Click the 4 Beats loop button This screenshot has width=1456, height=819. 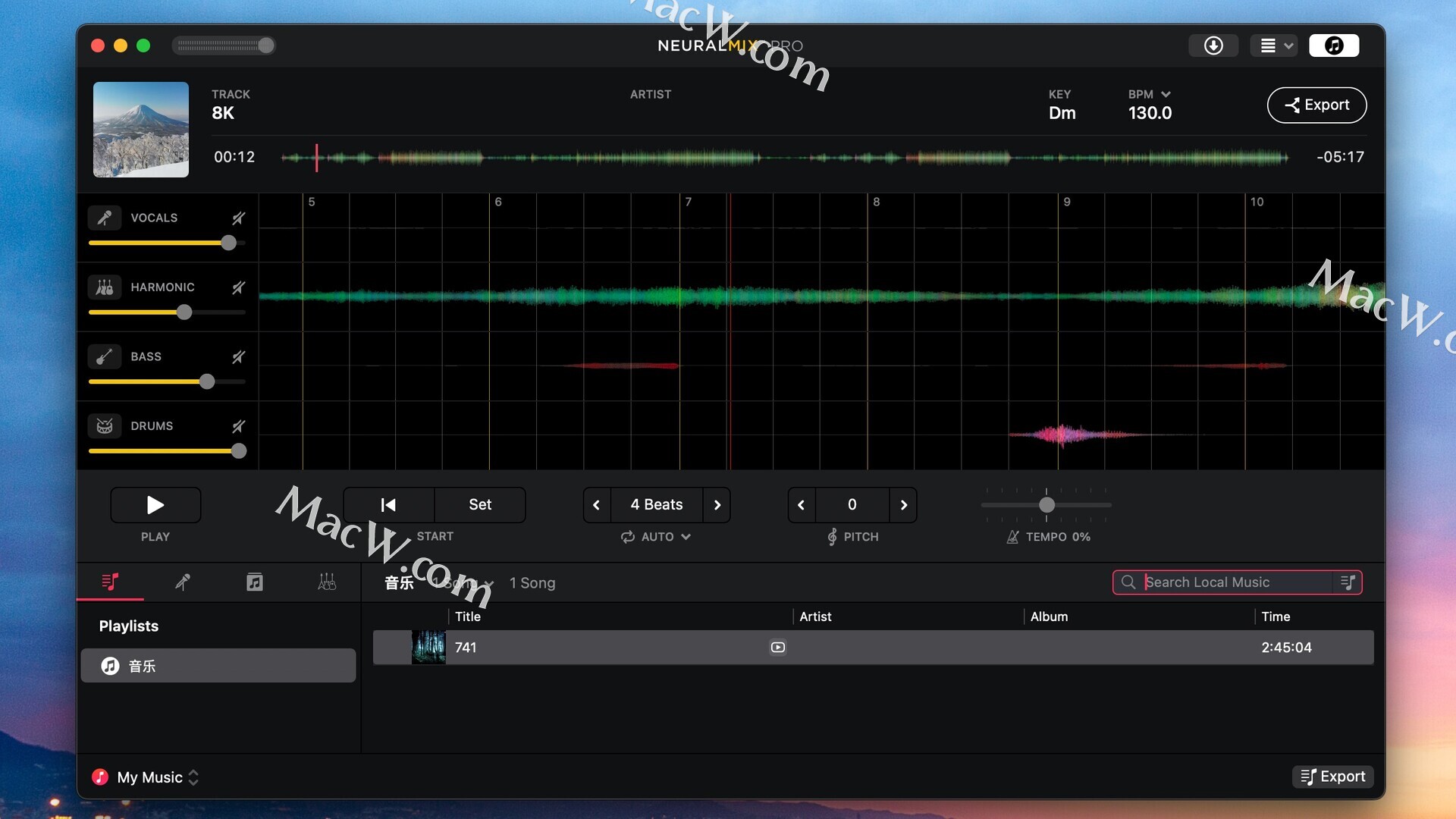657,505
